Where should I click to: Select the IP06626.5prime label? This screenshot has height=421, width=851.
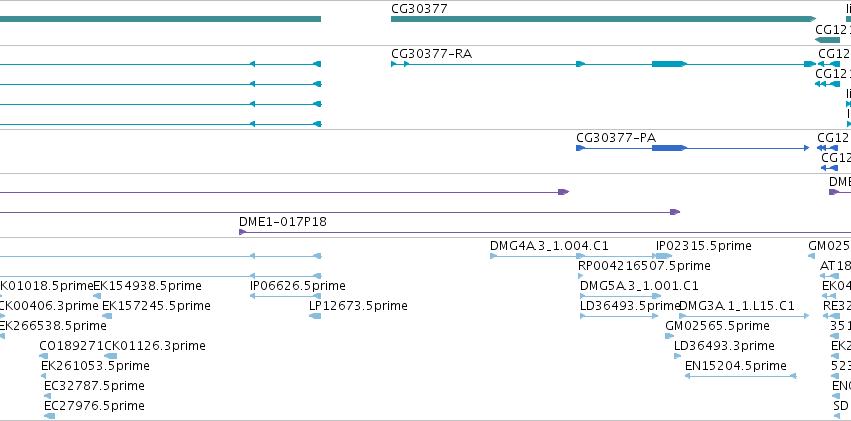click(x=297, y=286)
